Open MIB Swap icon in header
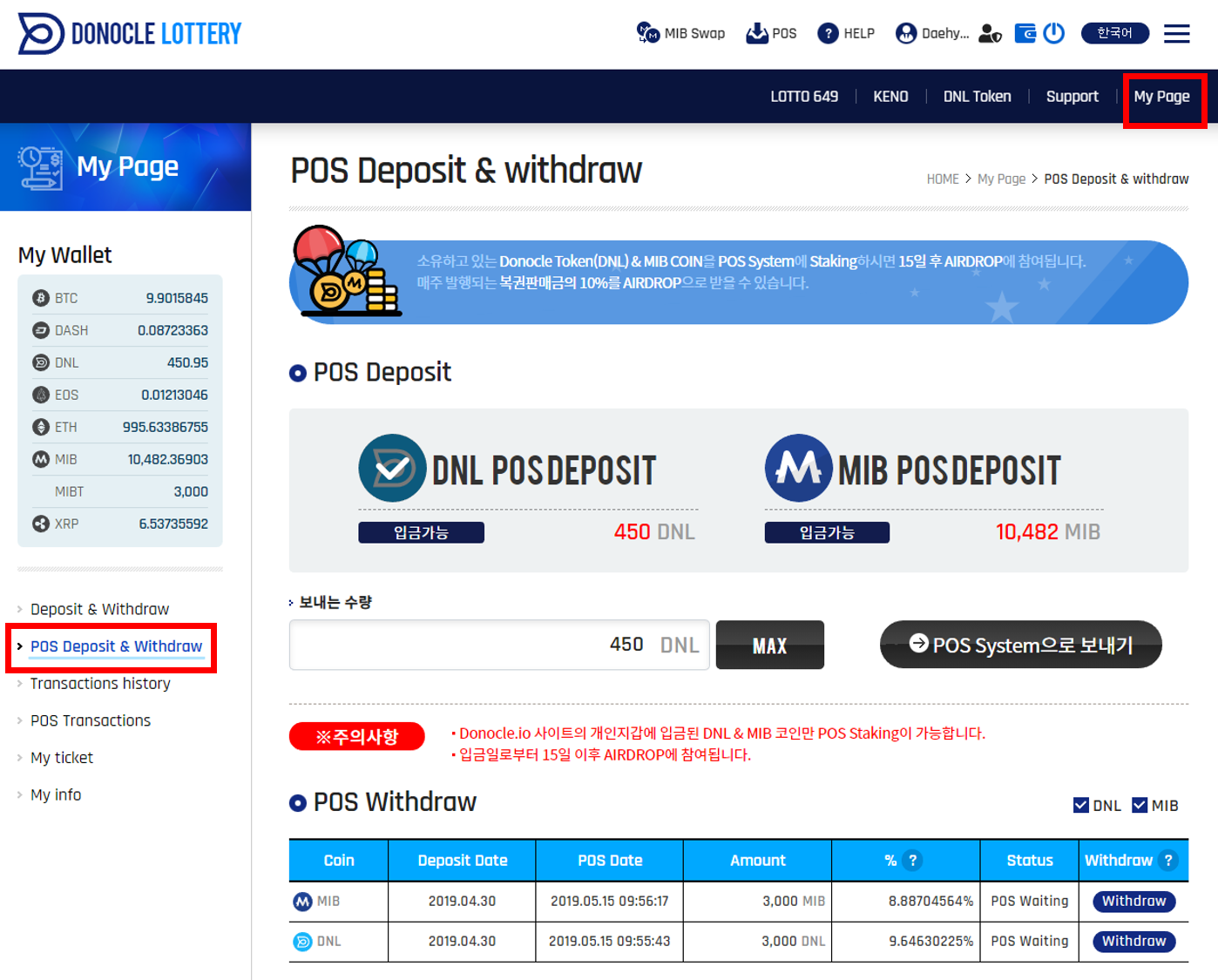This screenshot has width=1218, height=980. pyautogui.click(x=647, y=33)
